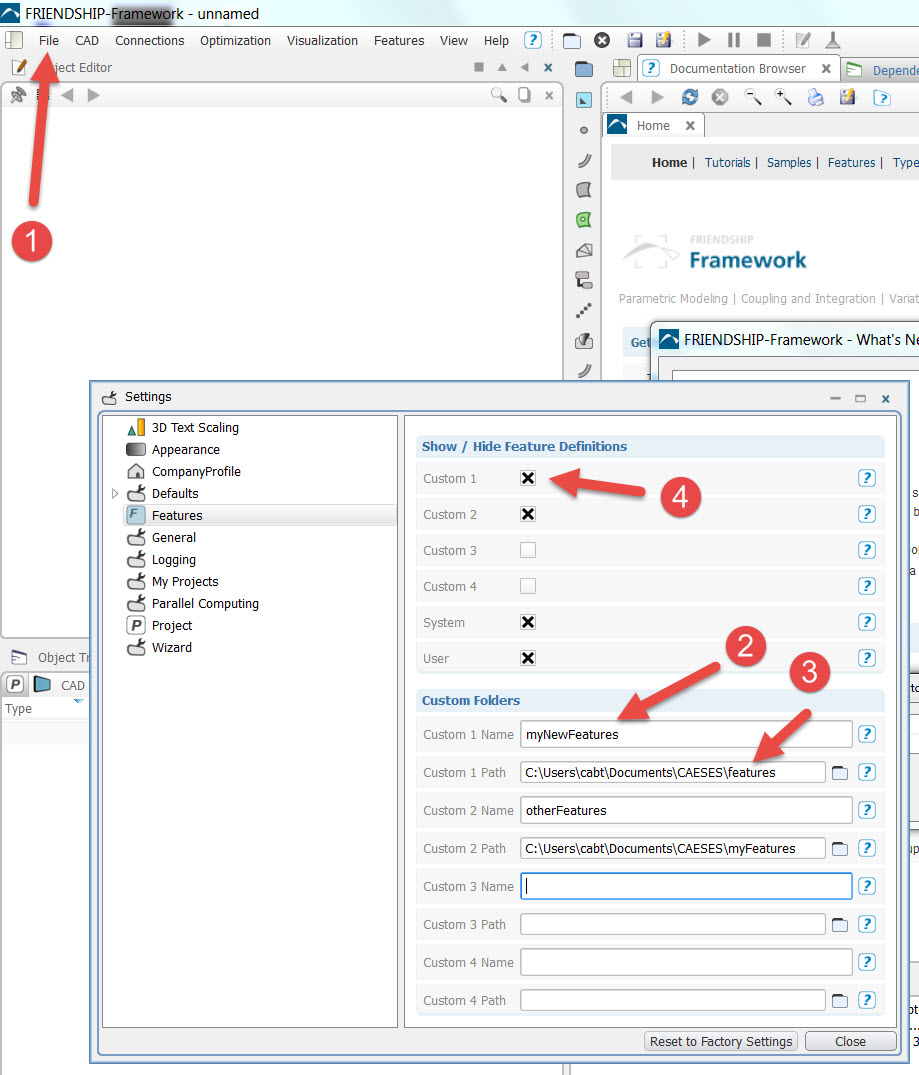This screenshot has width=919, height=1075.
Task: Toggle the System checkbox
Action: click(x=527, y=622)
